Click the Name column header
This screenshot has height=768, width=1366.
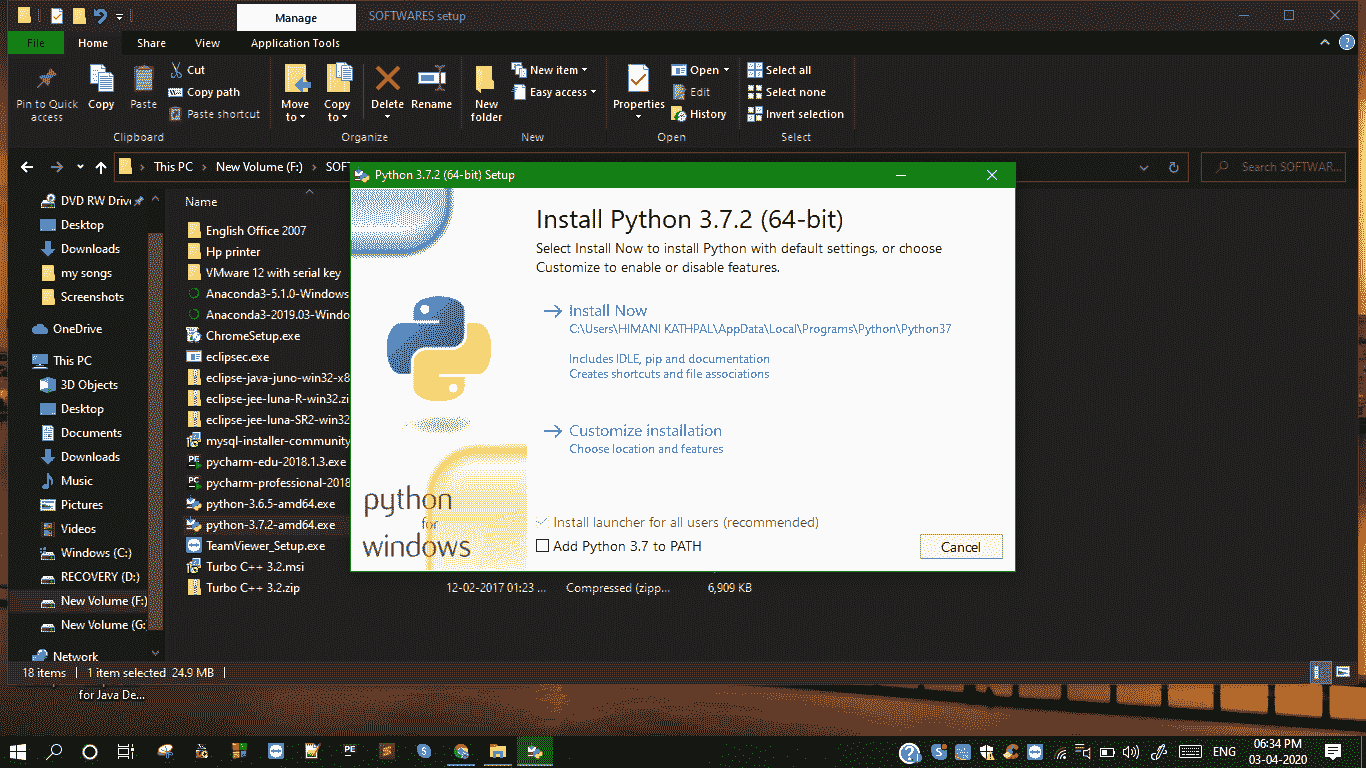tap(201, 202)
